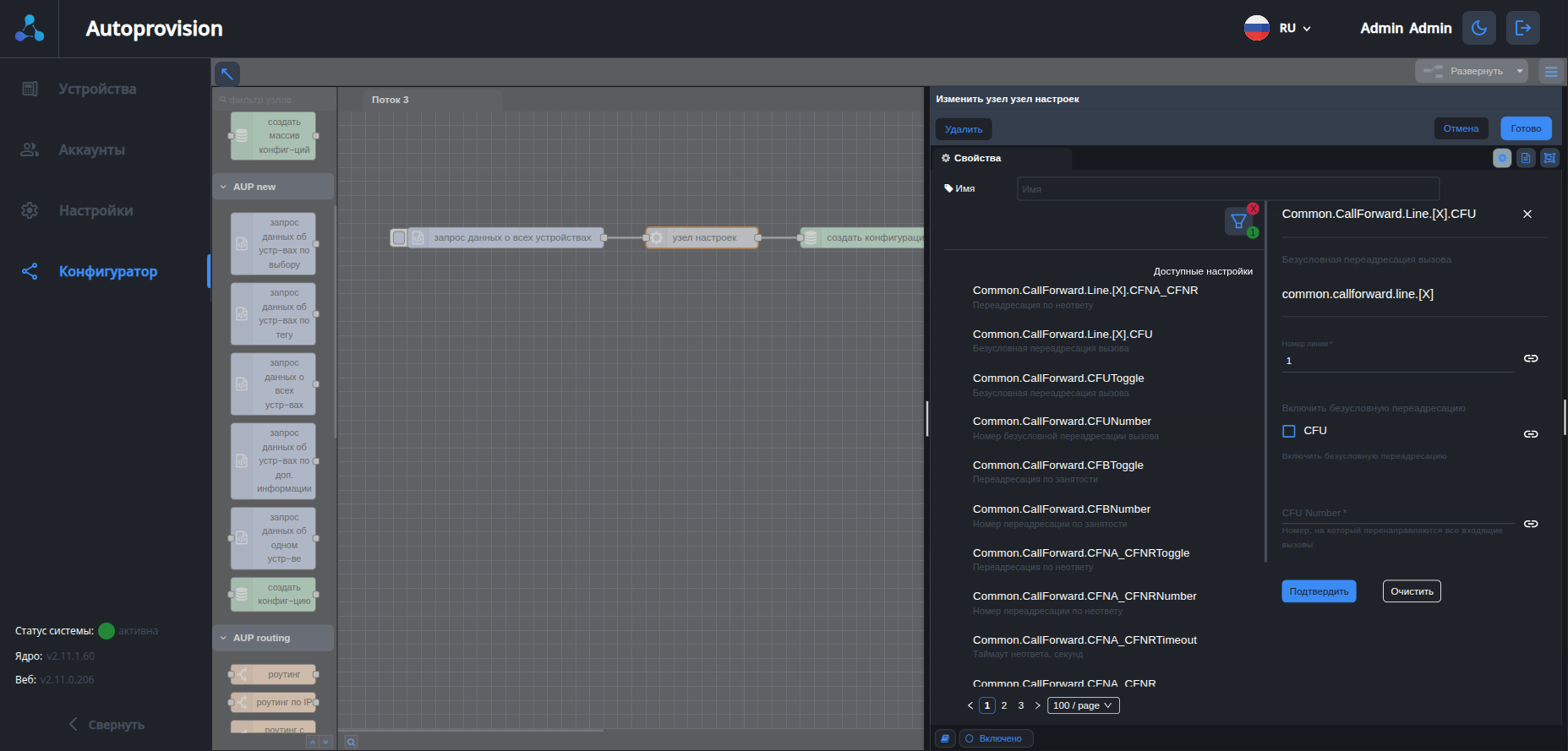Click the Подтвердить button
Image resolution: width=1568 pixels, height=751 pixels.
1318,591
